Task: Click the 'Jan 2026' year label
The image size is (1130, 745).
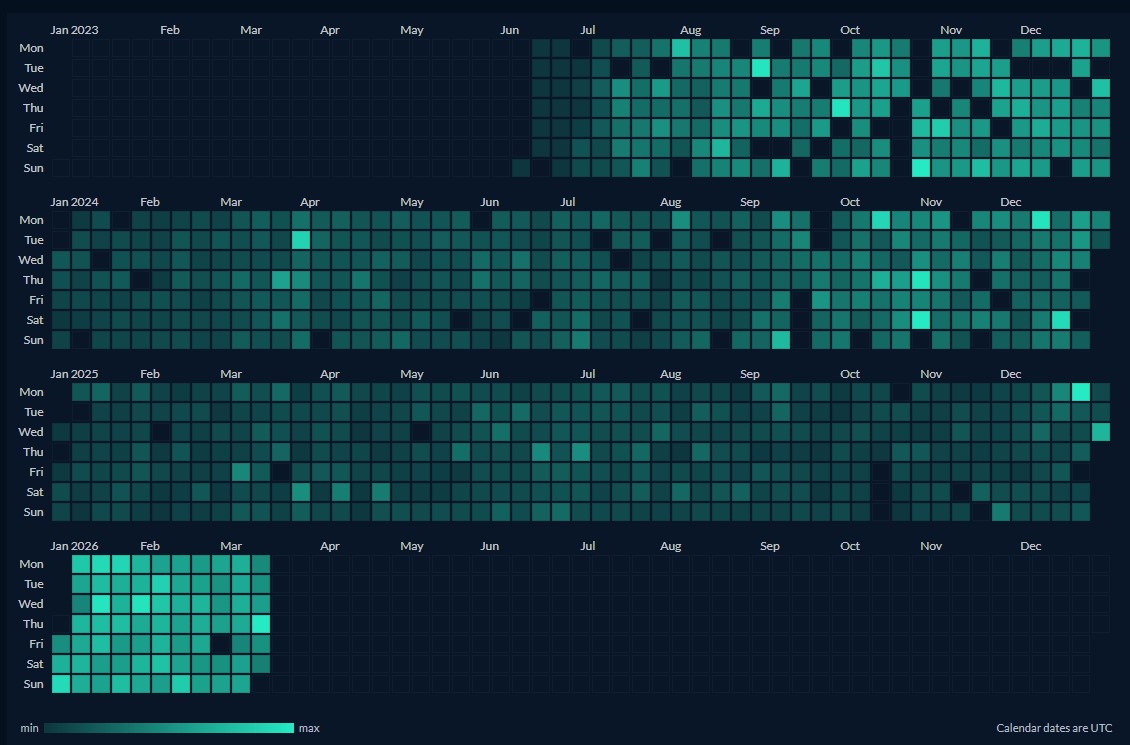Action: pyautogui.click(x=74, y=547)
